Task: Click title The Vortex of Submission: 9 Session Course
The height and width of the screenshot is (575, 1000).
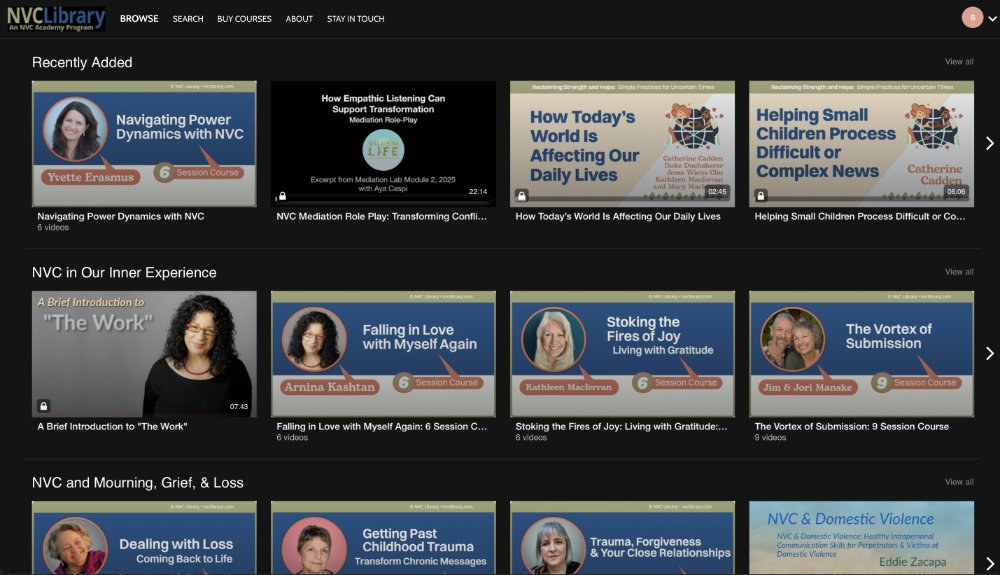Action: (851, 426)
